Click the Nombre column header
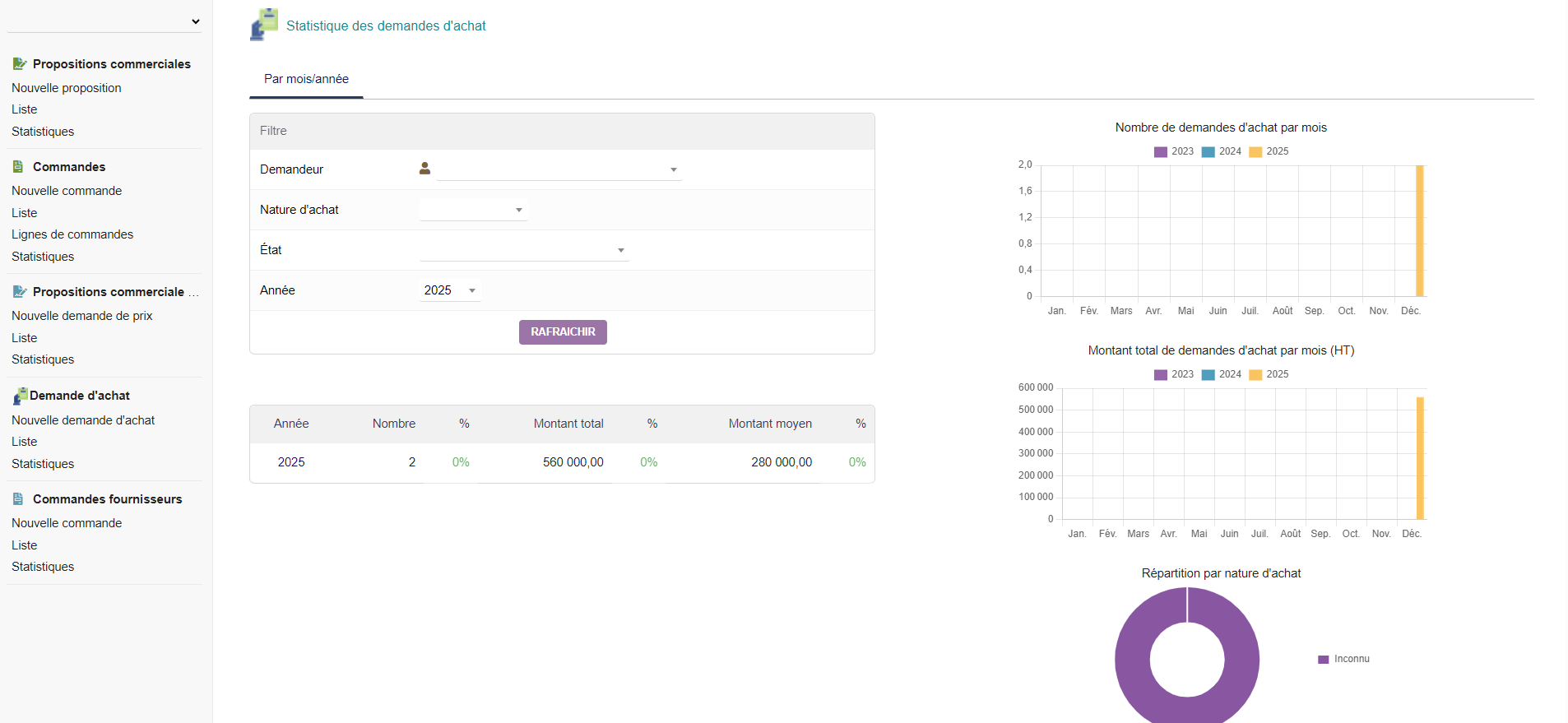The image size is (1568, 723). pos(394,424)
